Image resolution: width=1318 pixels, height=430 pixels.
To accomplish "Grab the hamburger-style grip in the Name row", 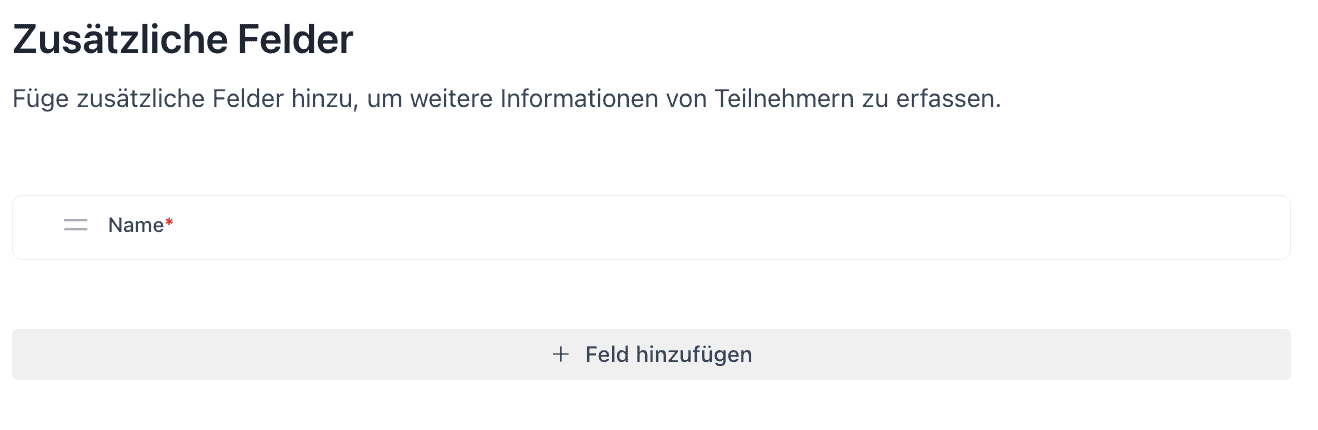I will coord(75,225).
